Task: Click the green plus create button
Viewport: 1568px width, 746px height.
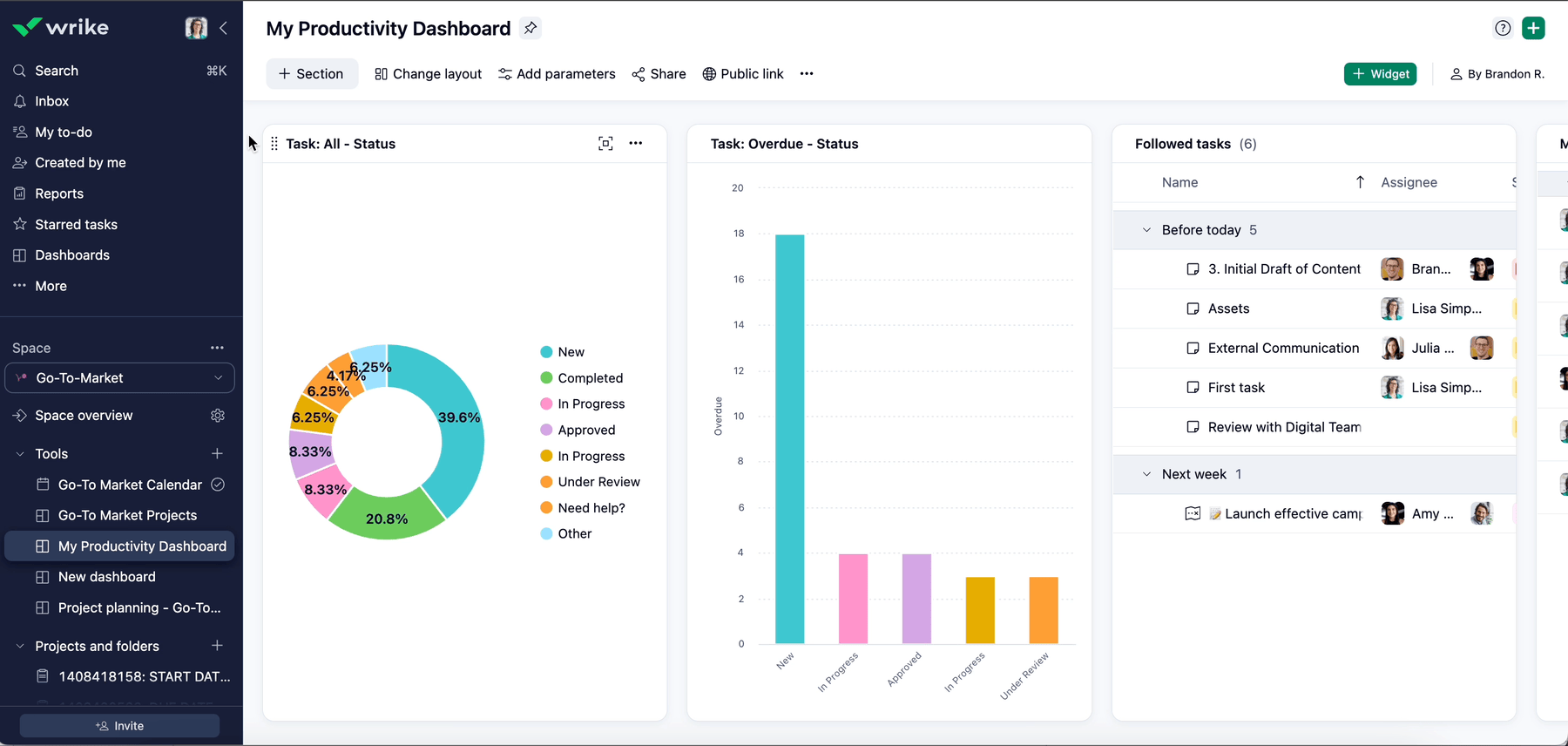Action: click(1533, 28)
